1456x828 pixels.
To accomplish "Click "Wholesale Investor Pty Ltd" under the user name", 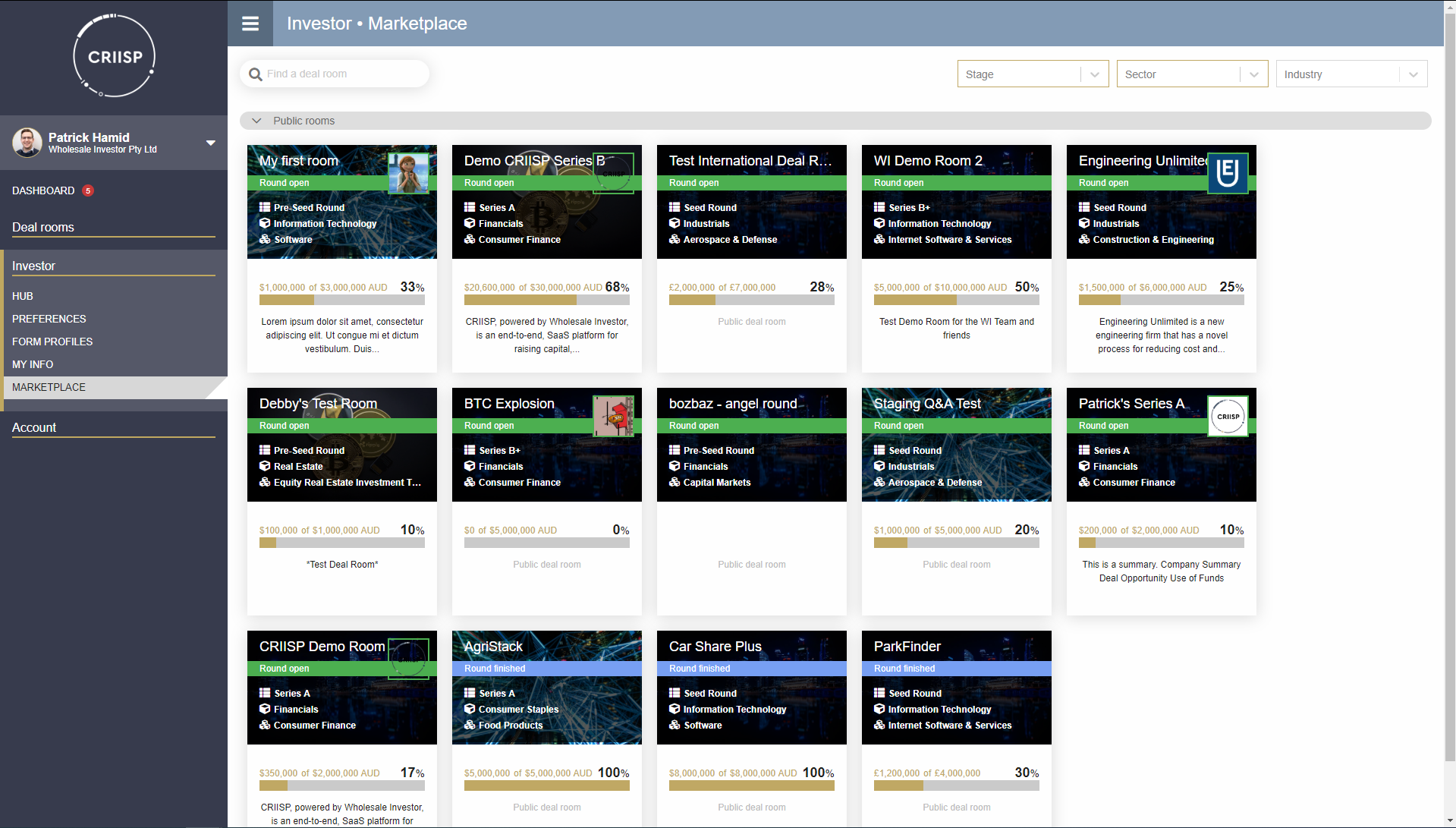I will tap(102, 150).
